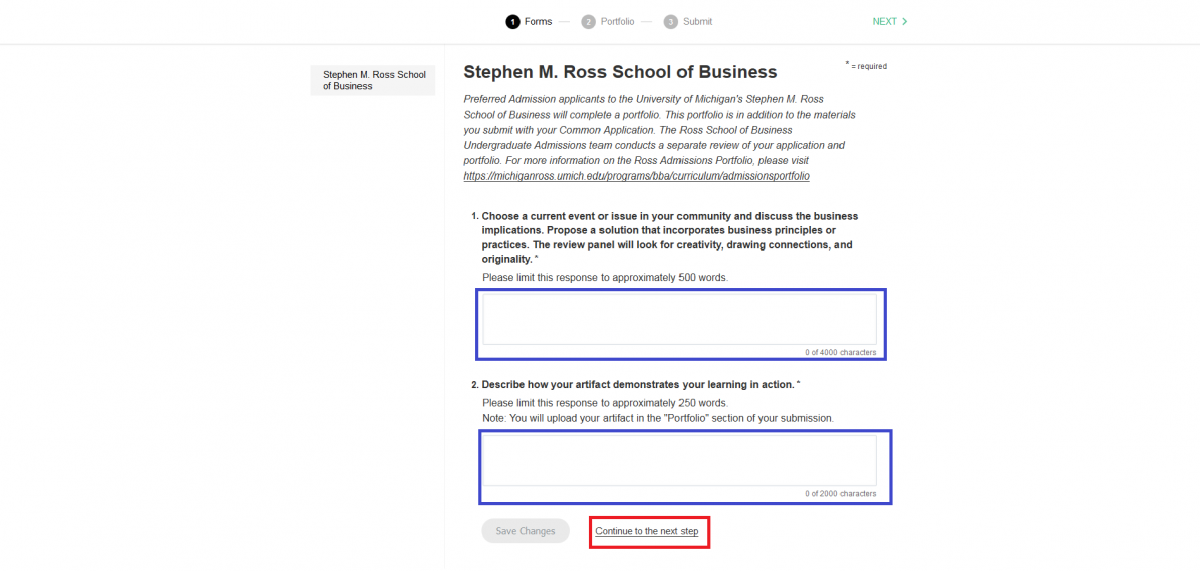
Task: Click question 2 prompt about your artifact
Action: tap(638, 384)
